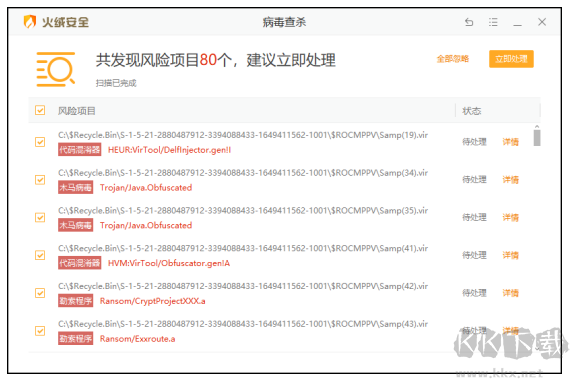Click the 木马病毒 tag for Samp(35).vir
570x380 pixels.
point(76,225)
